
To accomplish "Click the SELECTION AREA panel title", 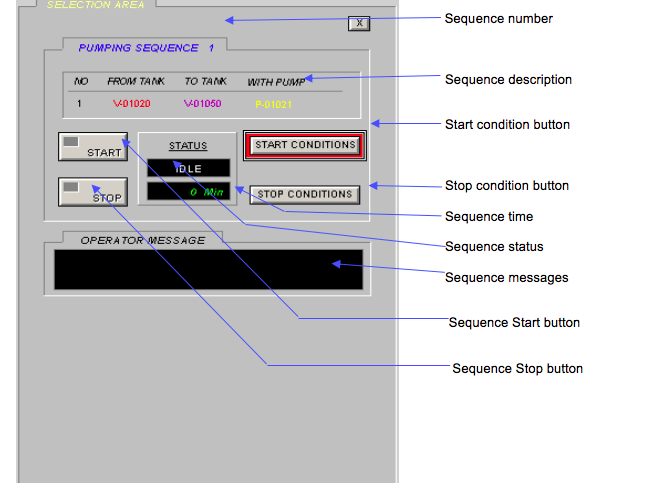I will tap(95, 5).
